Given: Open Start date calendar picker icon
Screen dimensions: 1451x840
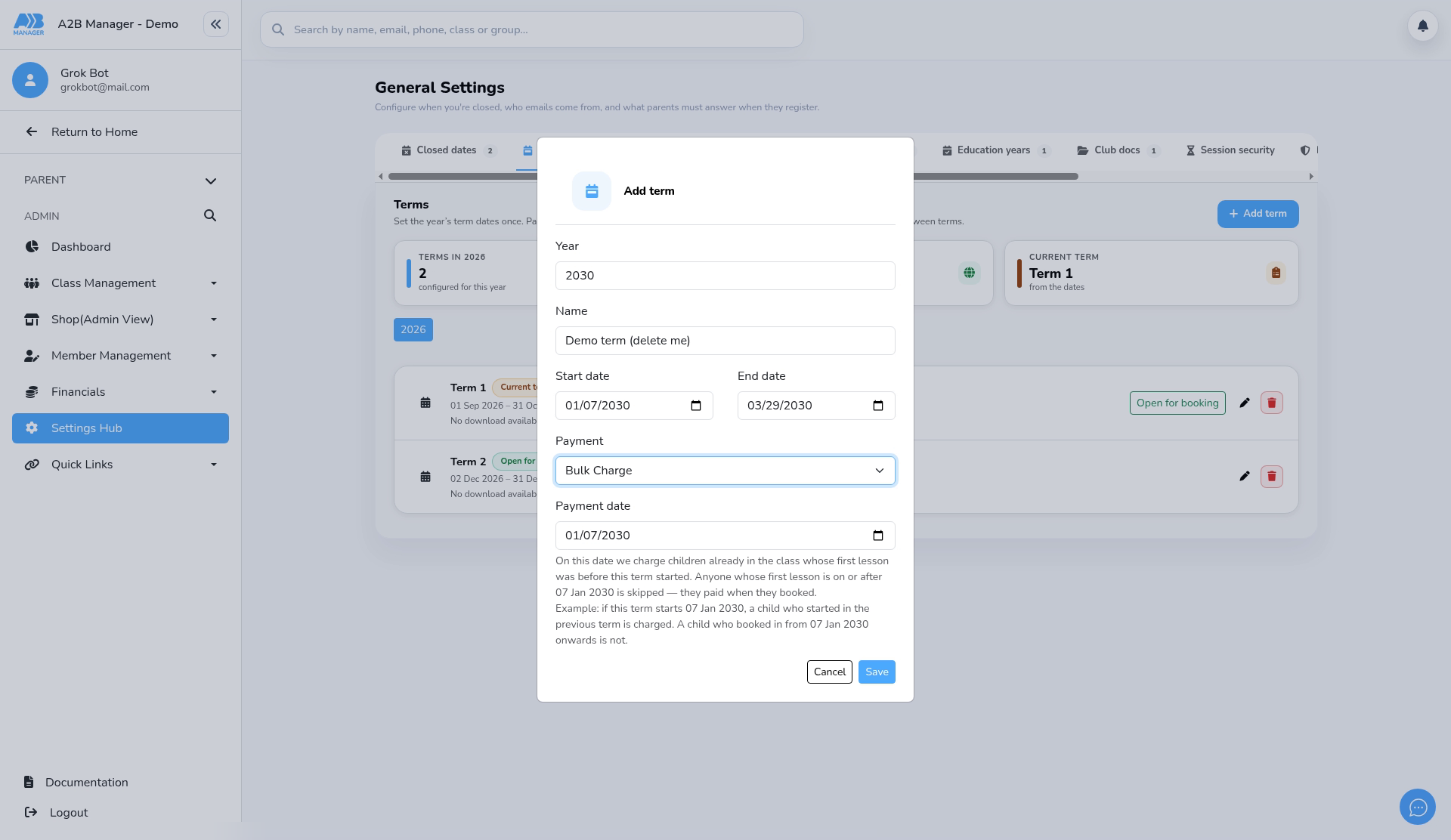Looking at the screenshot, I should (696, 406).
